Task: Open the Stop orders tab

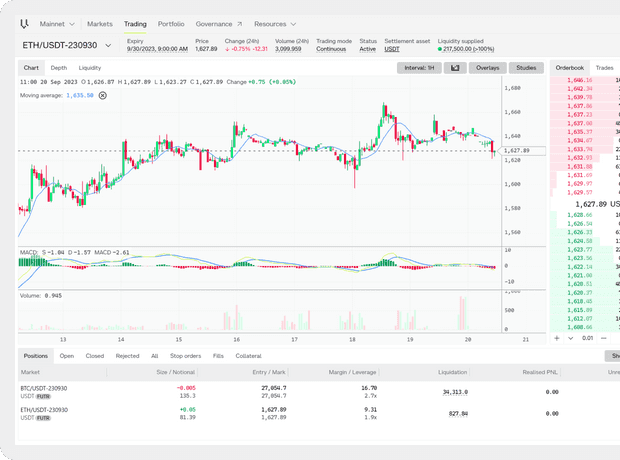Action: [184, 356]
